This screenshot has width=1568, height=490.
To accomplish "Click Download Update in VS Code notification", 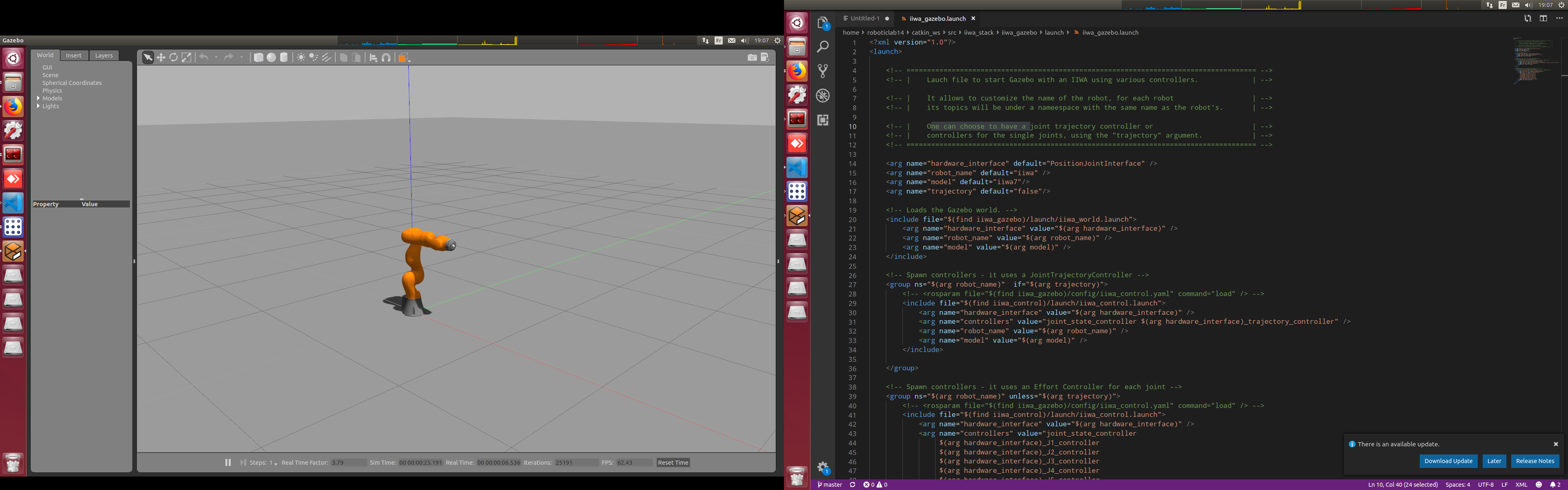I will 1448,461.
